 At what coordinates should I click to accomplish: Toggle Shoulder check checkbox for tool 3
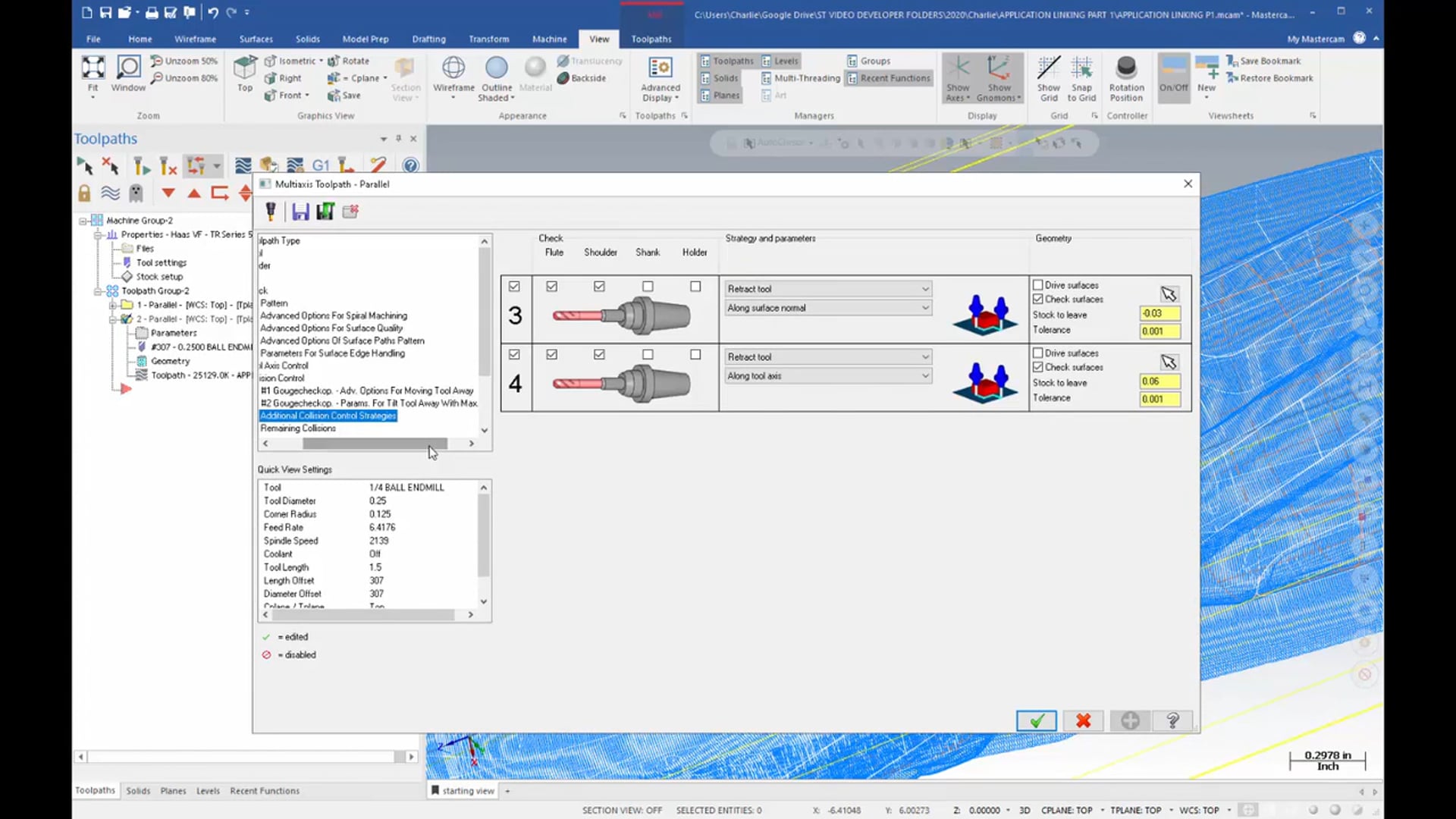coord(599,287)
